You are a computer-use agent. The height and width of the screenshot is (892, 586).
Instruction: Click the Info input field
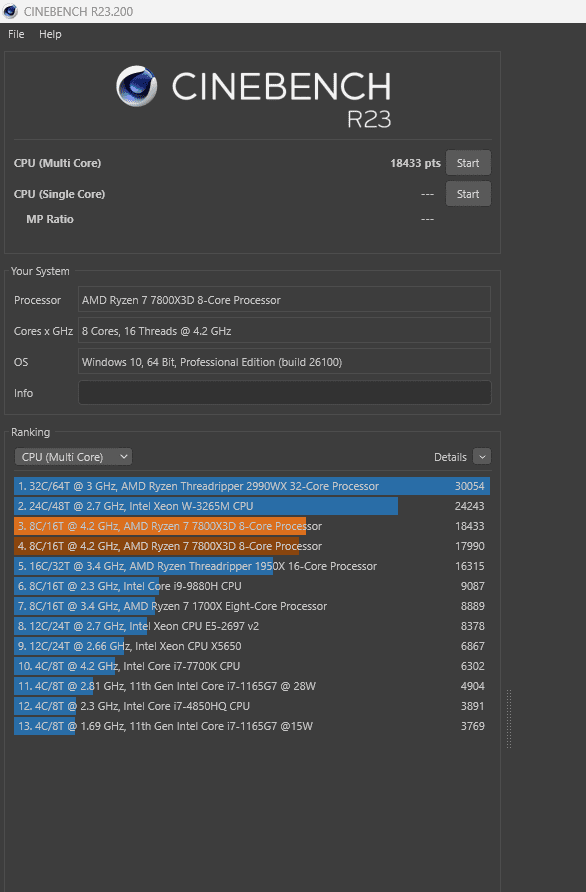point(284,393)
